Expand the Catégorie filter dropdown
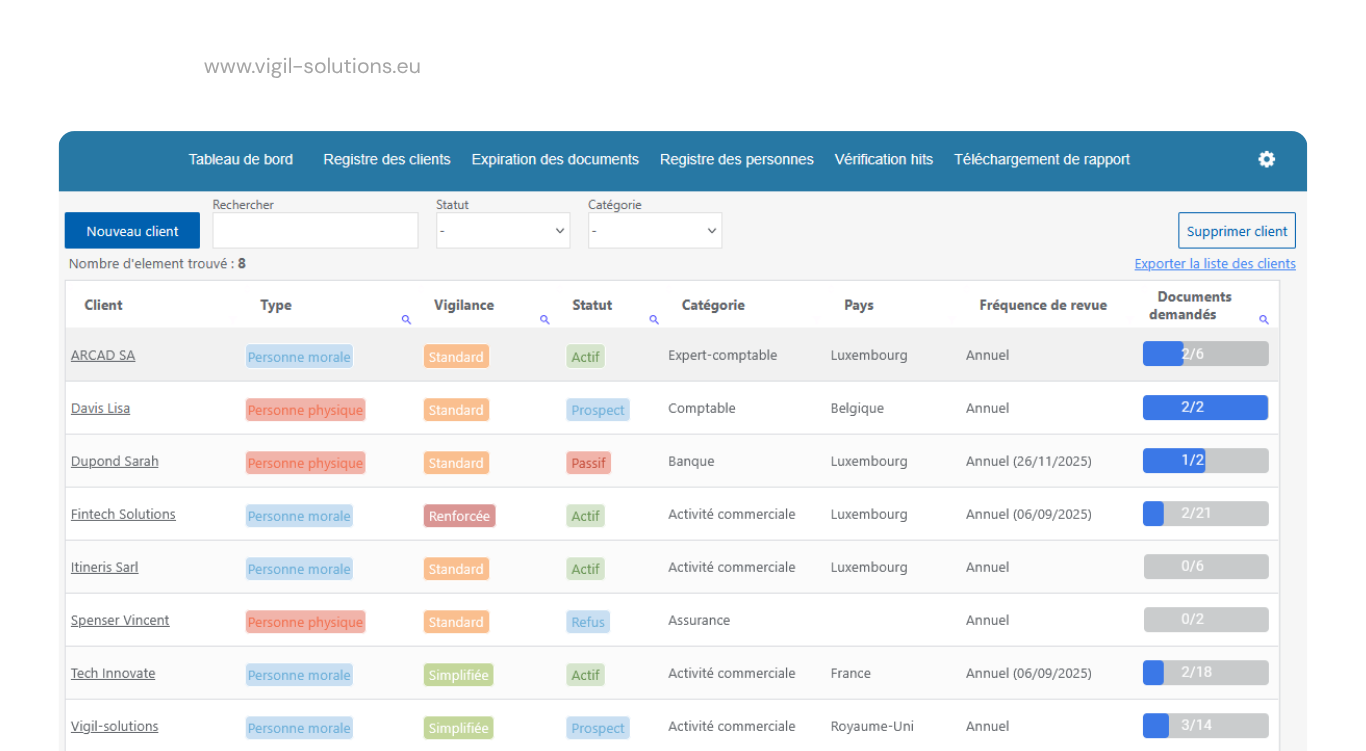This screenshot has width=1366, height=751. click(655, 230)
